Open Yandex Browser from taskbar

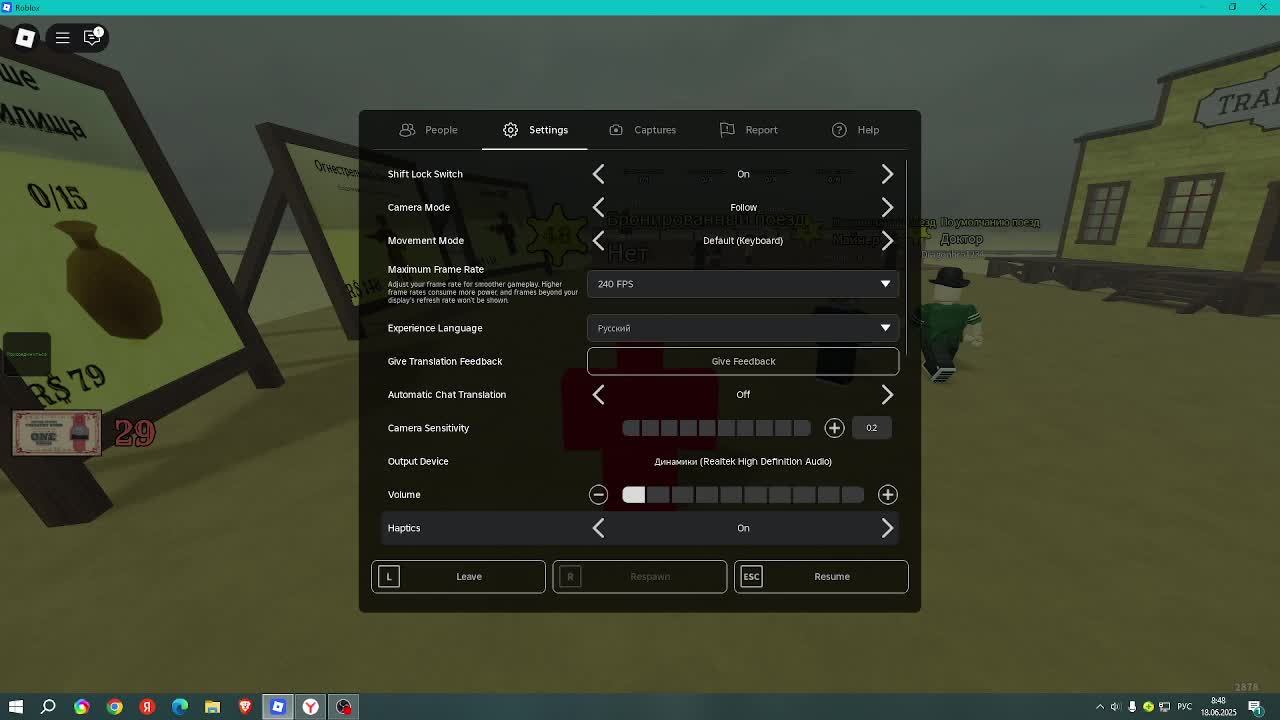[311, 707]
